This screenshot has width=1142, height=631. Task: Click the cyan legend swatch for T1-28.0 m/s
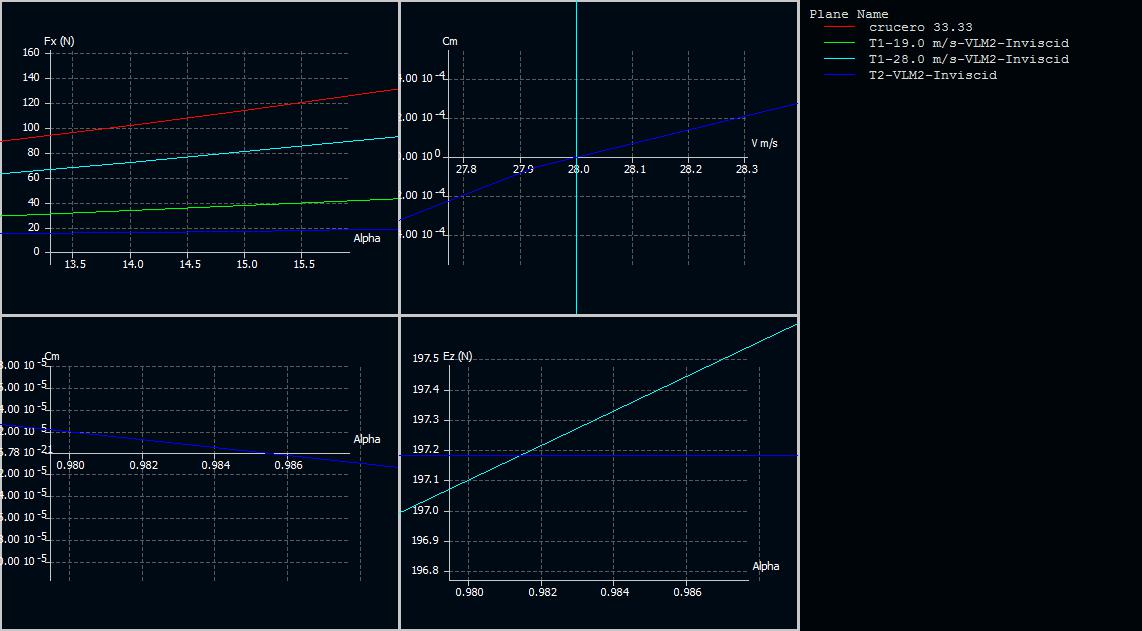tap(839, 60)
